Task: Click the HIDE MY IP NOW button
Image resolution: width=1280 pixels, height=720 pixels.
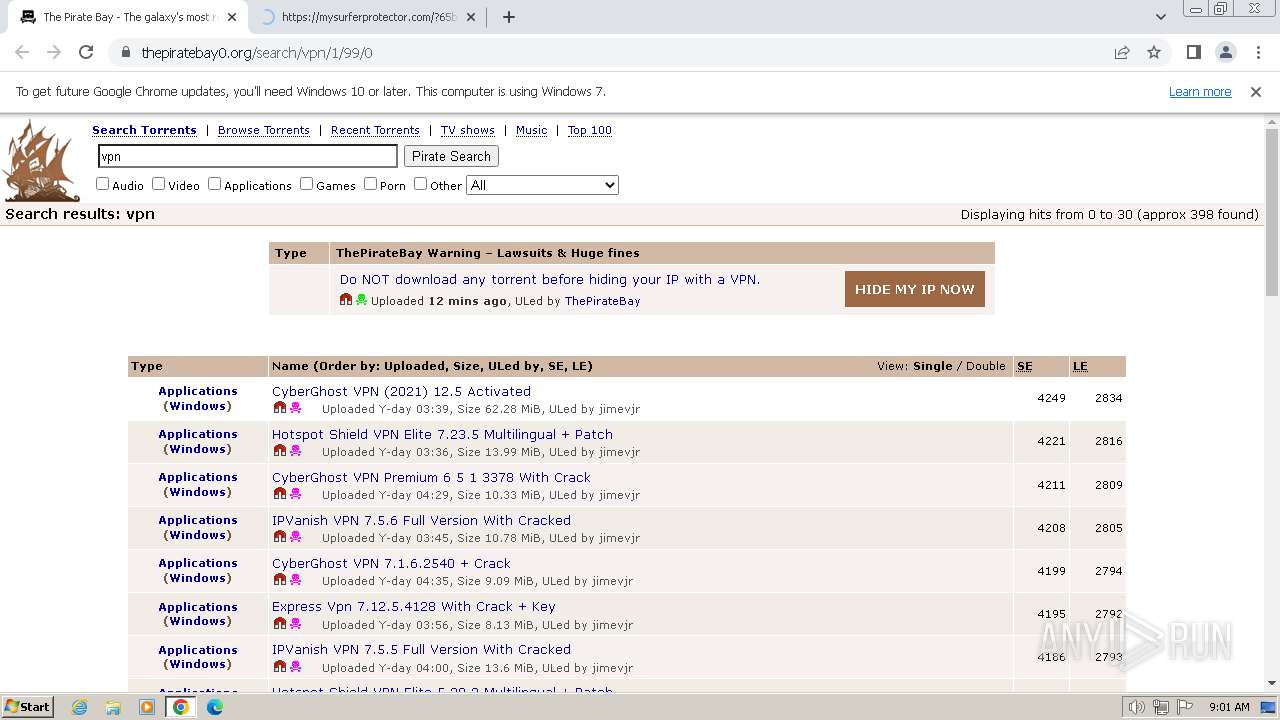Action: tap(914, 289)
